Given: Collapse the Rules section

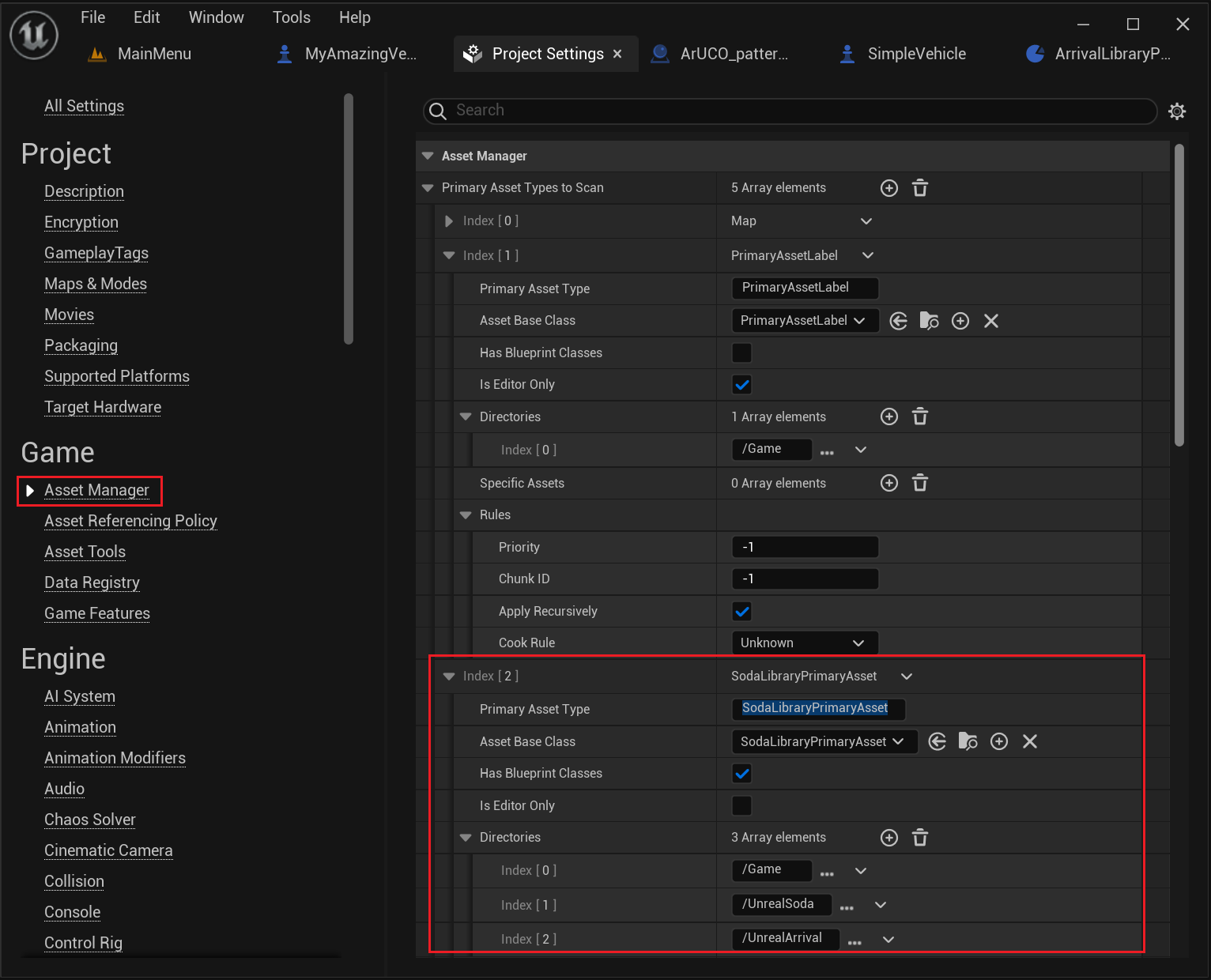Looking at the screenshot, I should [x=466, y=515].
